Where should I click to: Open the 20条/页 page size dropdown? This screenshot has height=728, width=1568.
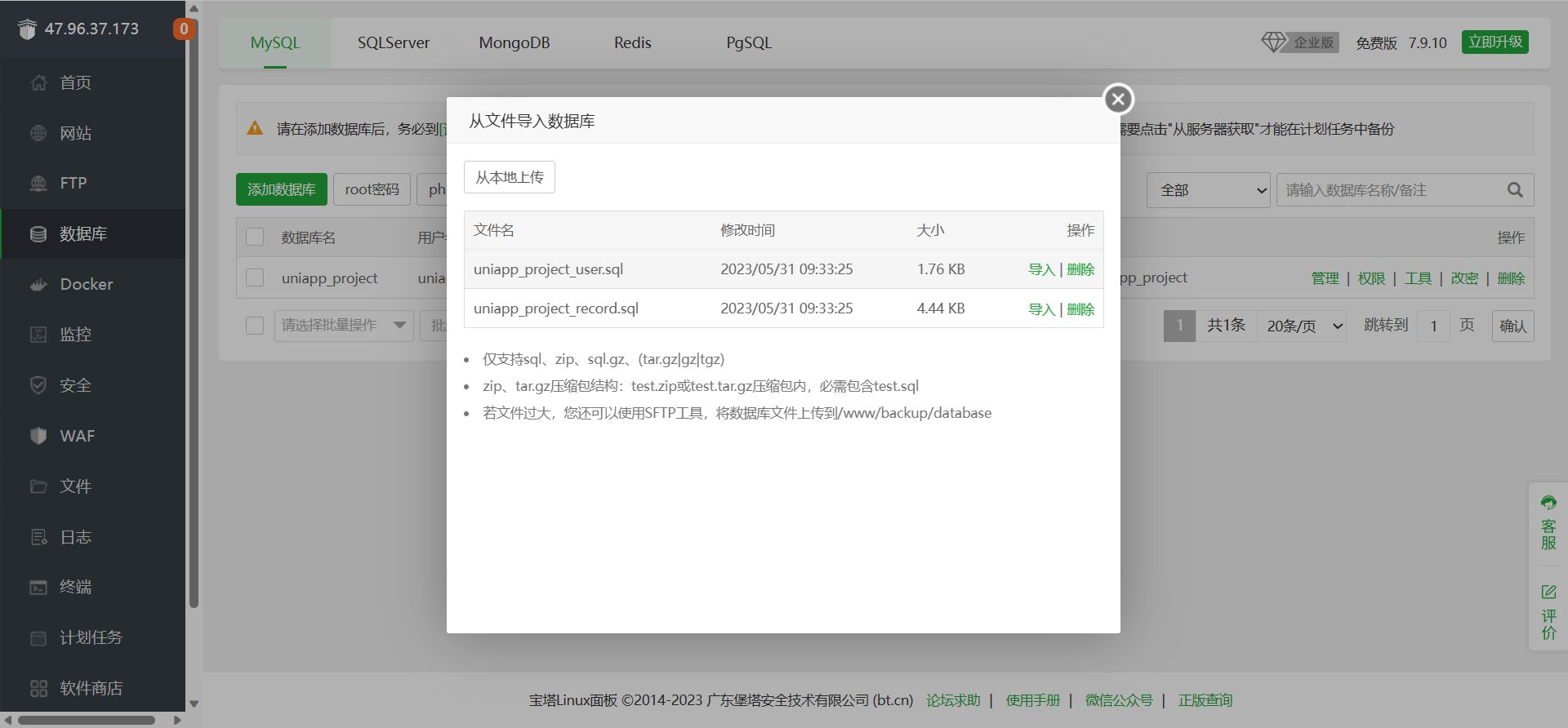[1302, 326]
